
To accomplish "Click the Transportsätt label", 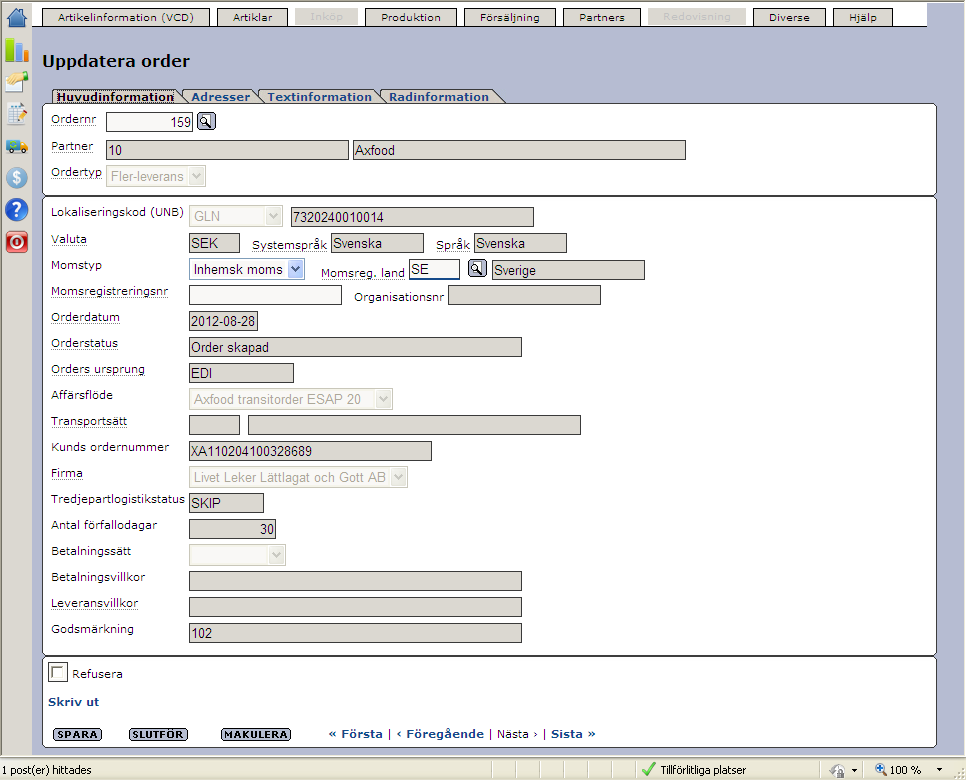I will (x=89, y=421).
